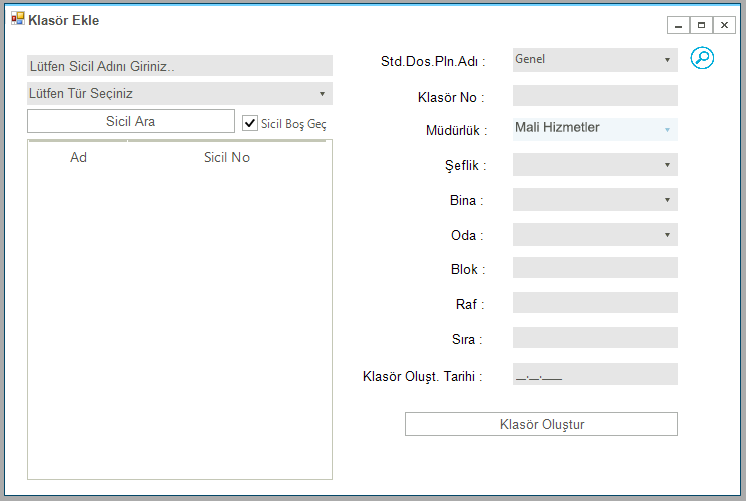Click the Sicil No column header

coord(227,157)
